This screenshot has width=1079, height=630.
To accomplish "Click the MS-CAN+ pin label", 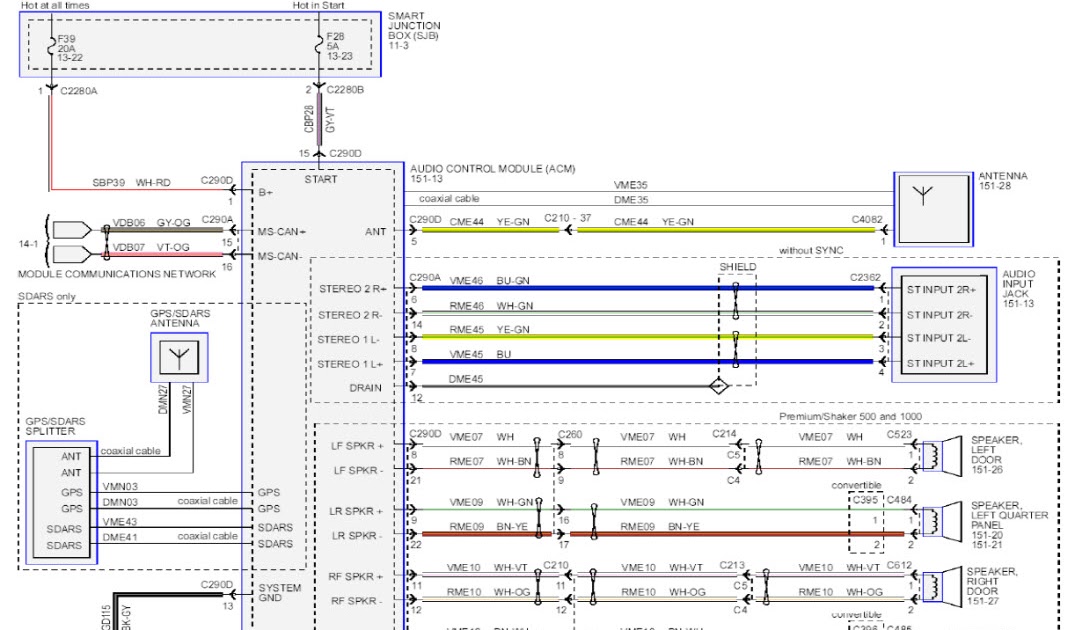I will tap(282, 232).
